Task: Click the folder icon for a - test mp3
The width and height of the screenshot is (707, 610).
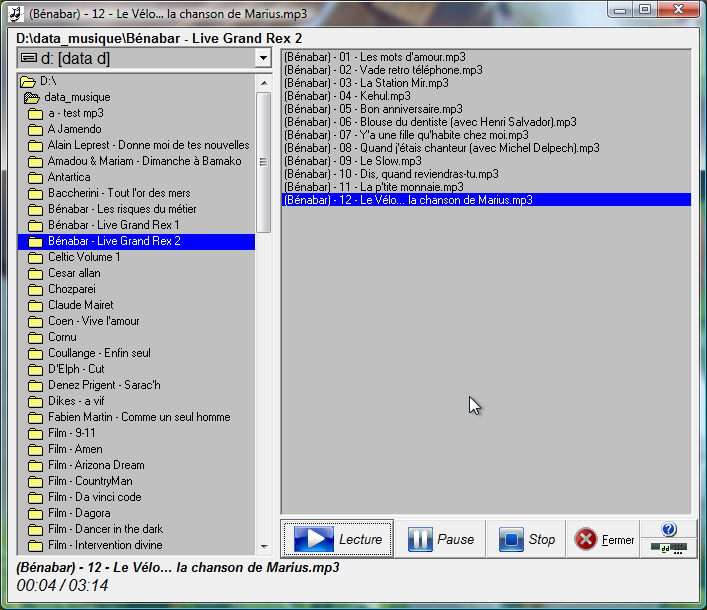Action: pos(35,114)
